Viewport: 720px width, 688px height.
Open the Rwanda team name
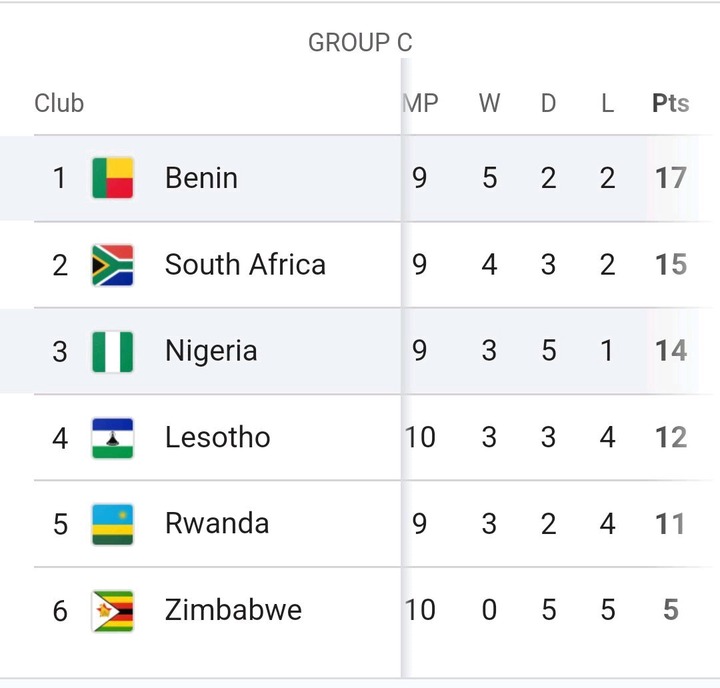[x=216, y=523]
